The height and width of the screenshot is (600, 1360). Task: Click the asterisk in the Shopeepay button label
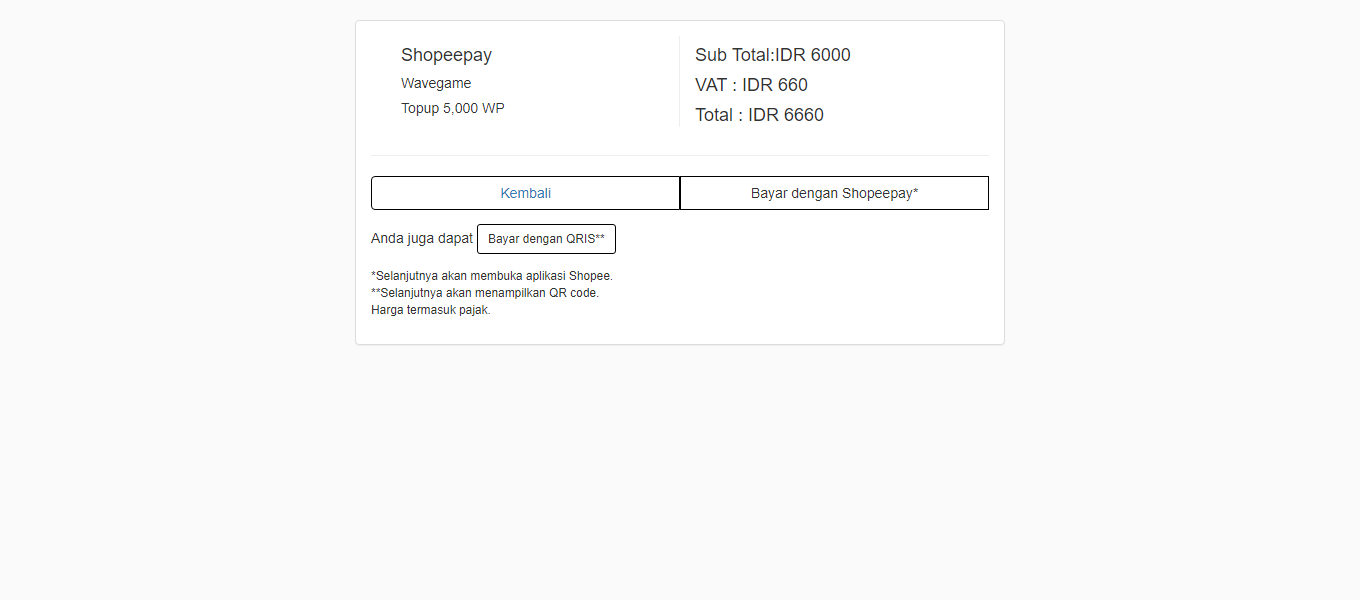[915, 192]
